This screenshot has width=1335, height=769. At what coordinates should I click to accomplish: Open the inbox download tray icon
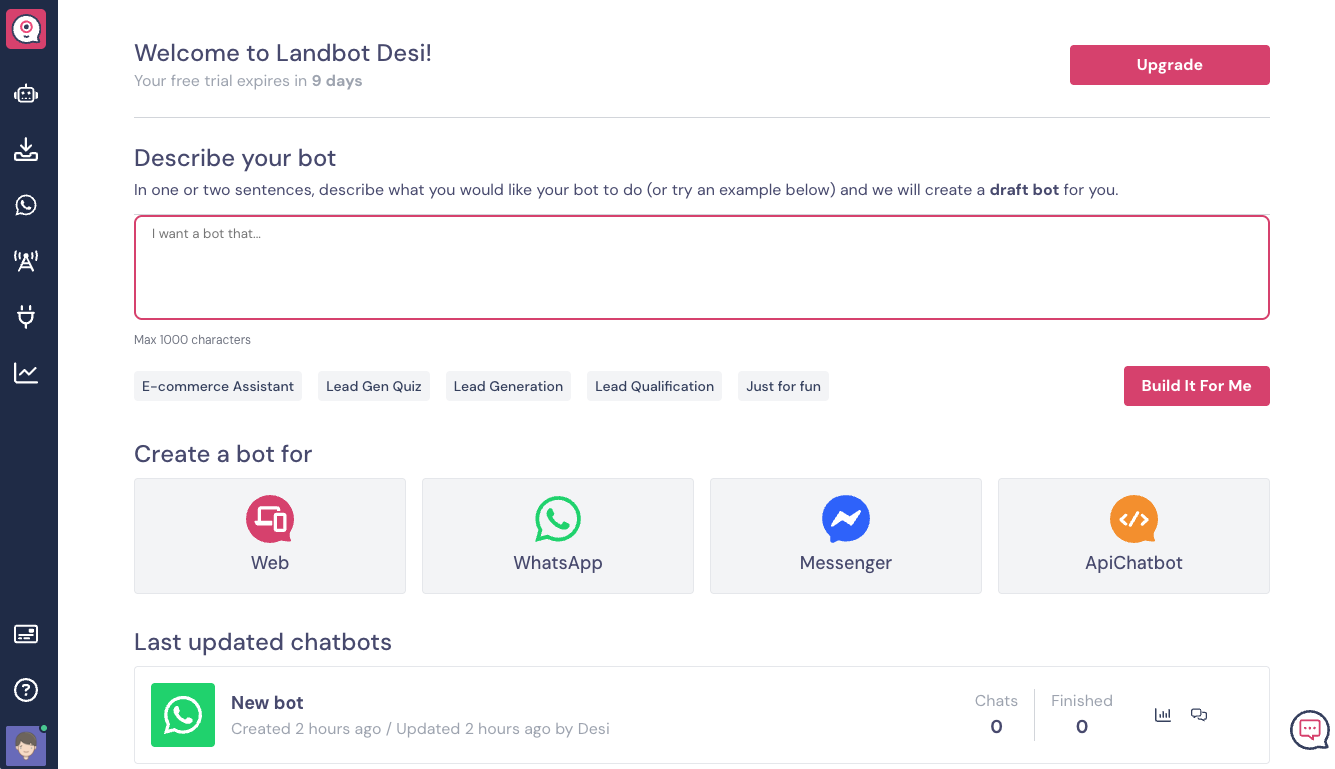[x=26, y=150]
